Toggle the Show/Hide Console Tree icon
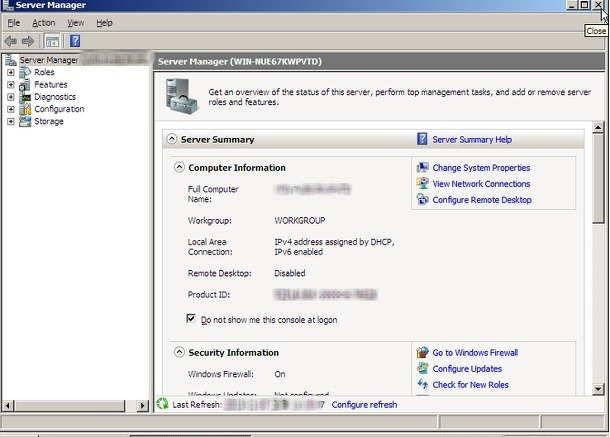The image size is (610, 437). point(52,41)
